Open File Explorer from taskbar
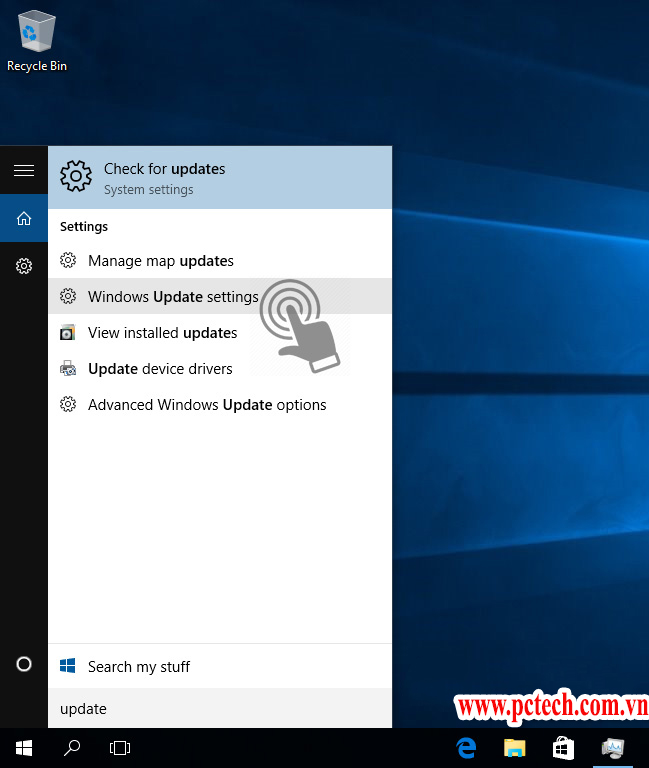649x768 pixels. [x=514, y=747]
